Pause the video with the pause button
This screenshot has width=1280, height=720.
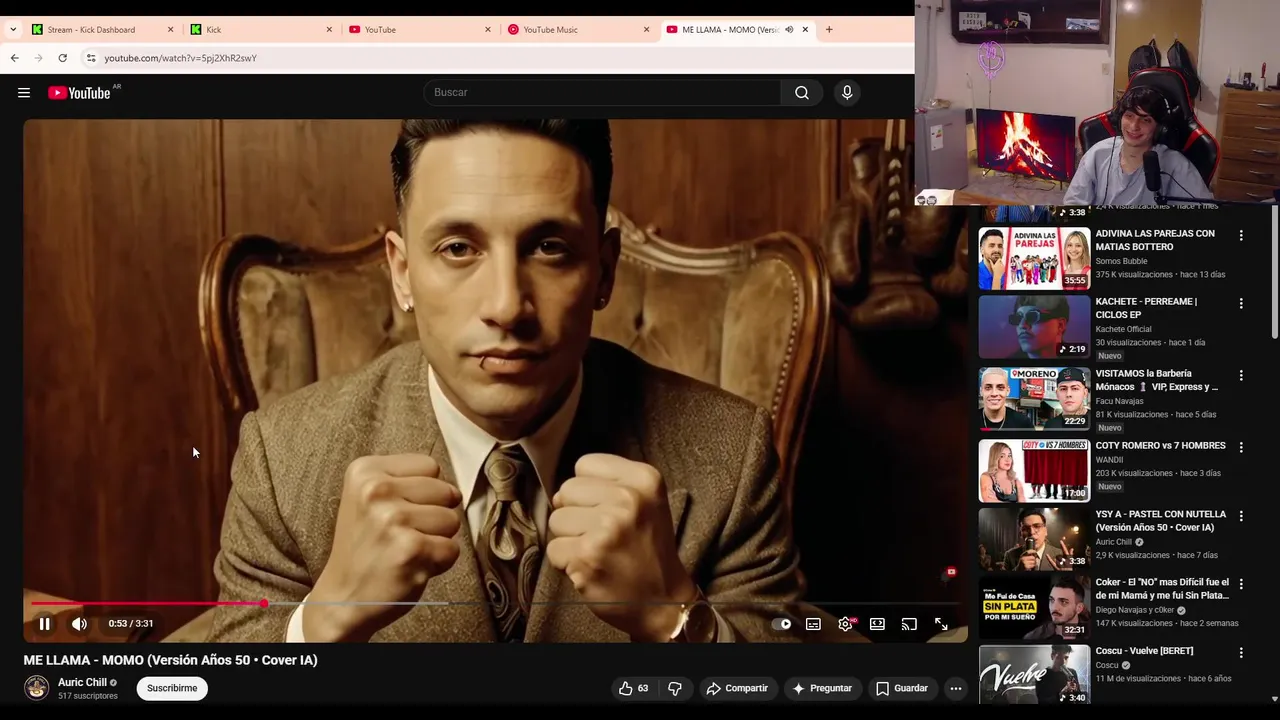(x=44, y=623)
